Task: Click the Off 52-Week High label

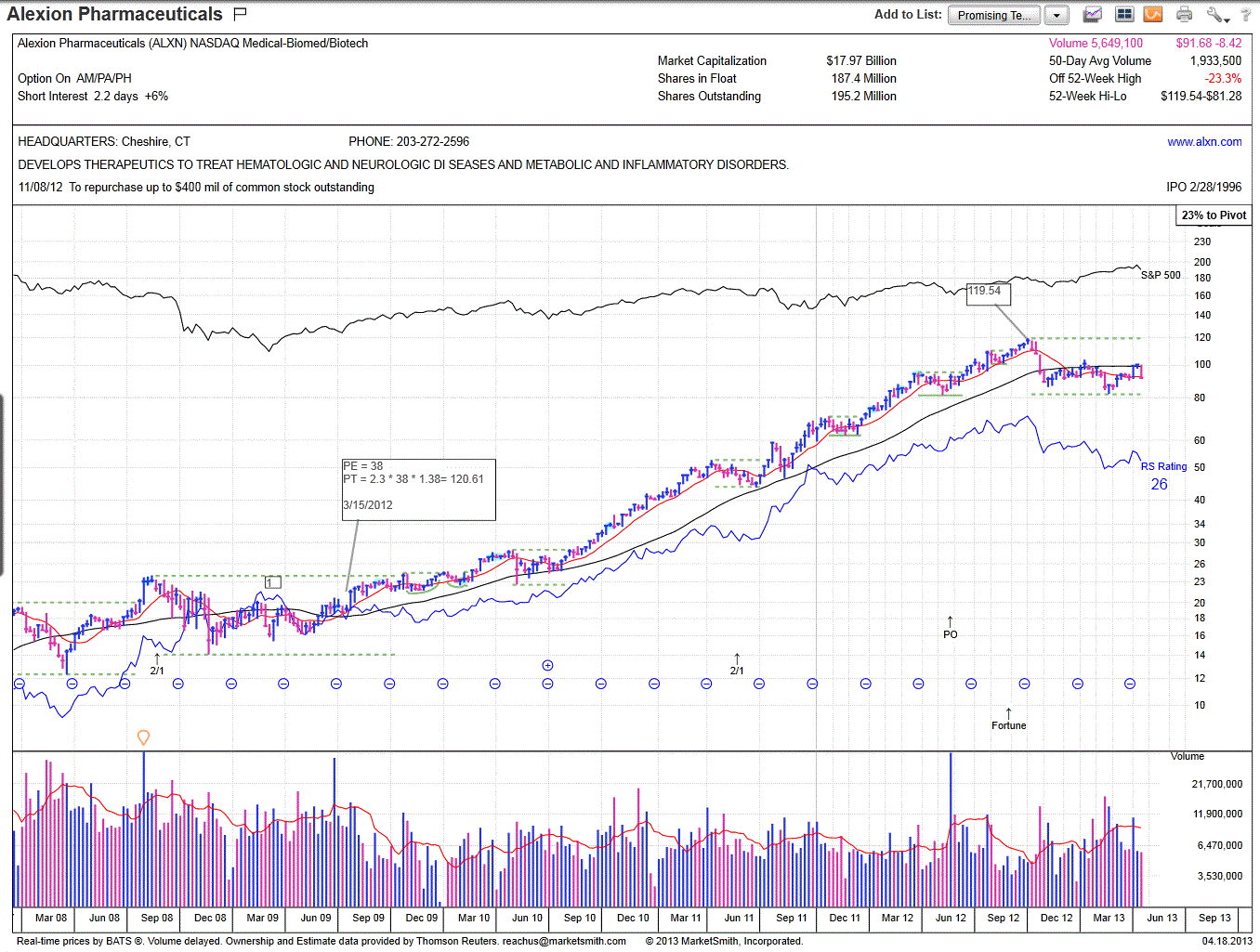Action: point(1095,79)
